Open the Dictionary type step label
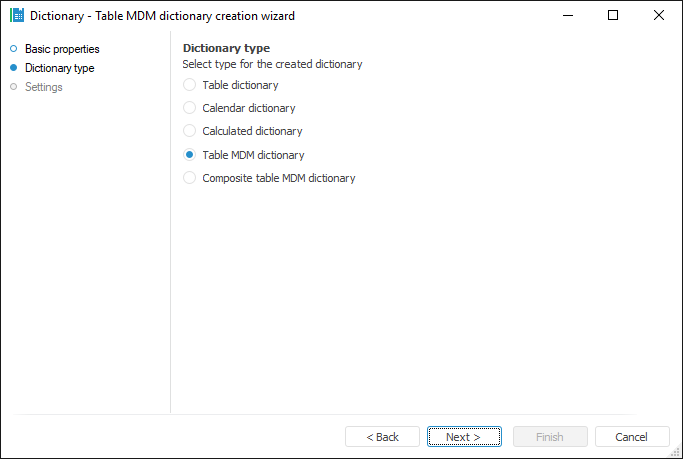 tap(60, 68)
